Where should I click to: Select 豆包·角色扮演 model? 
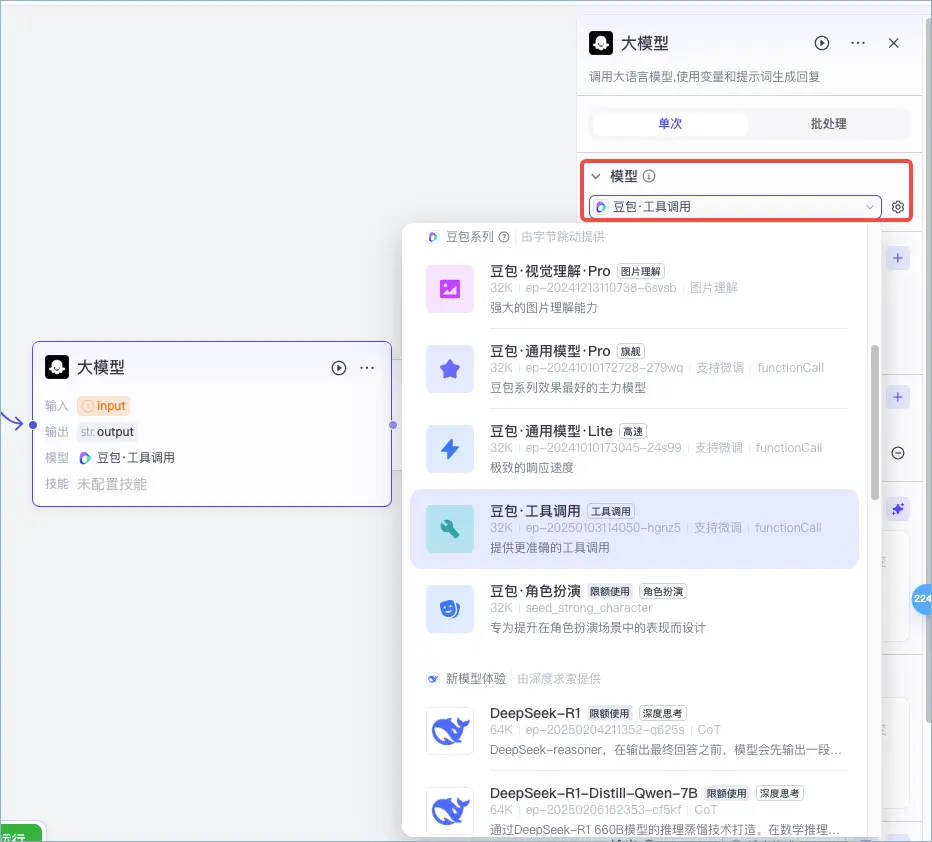point(635,609)
